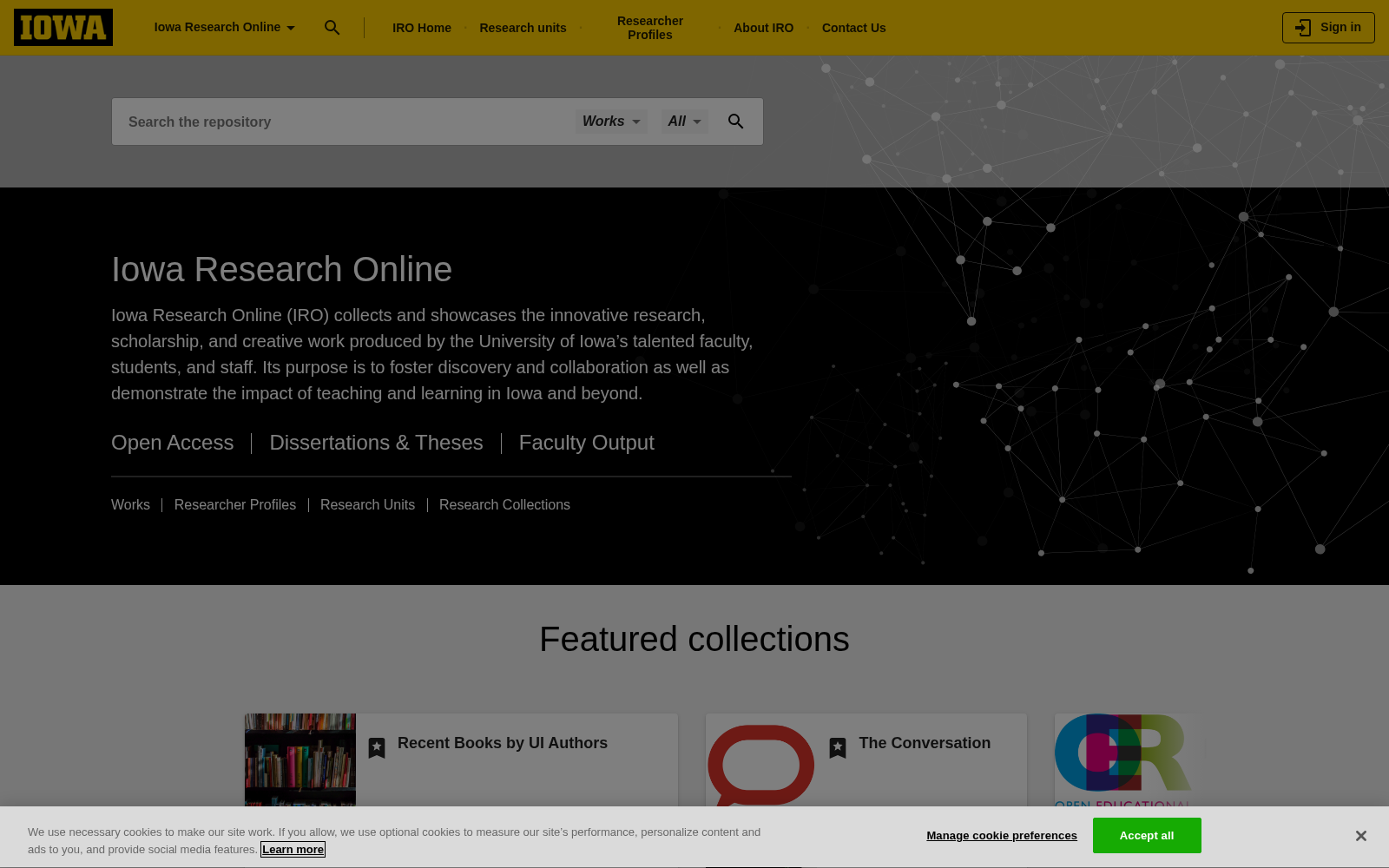1389x868 pixels.
Task: Submit search using repository search bar magnifier
Action: pos(735,122)
